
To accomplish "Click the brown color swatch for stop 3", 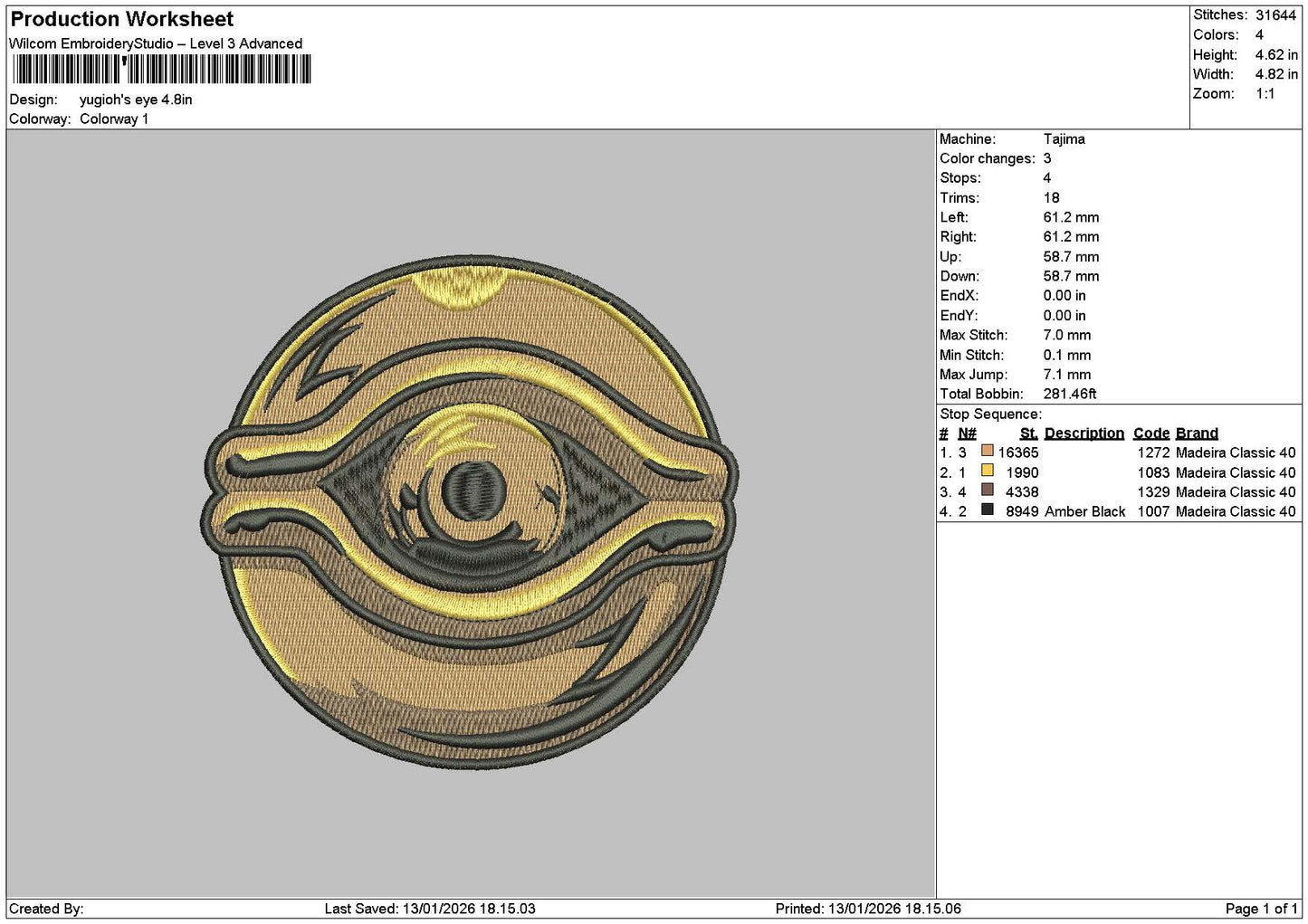I will 988,490.
